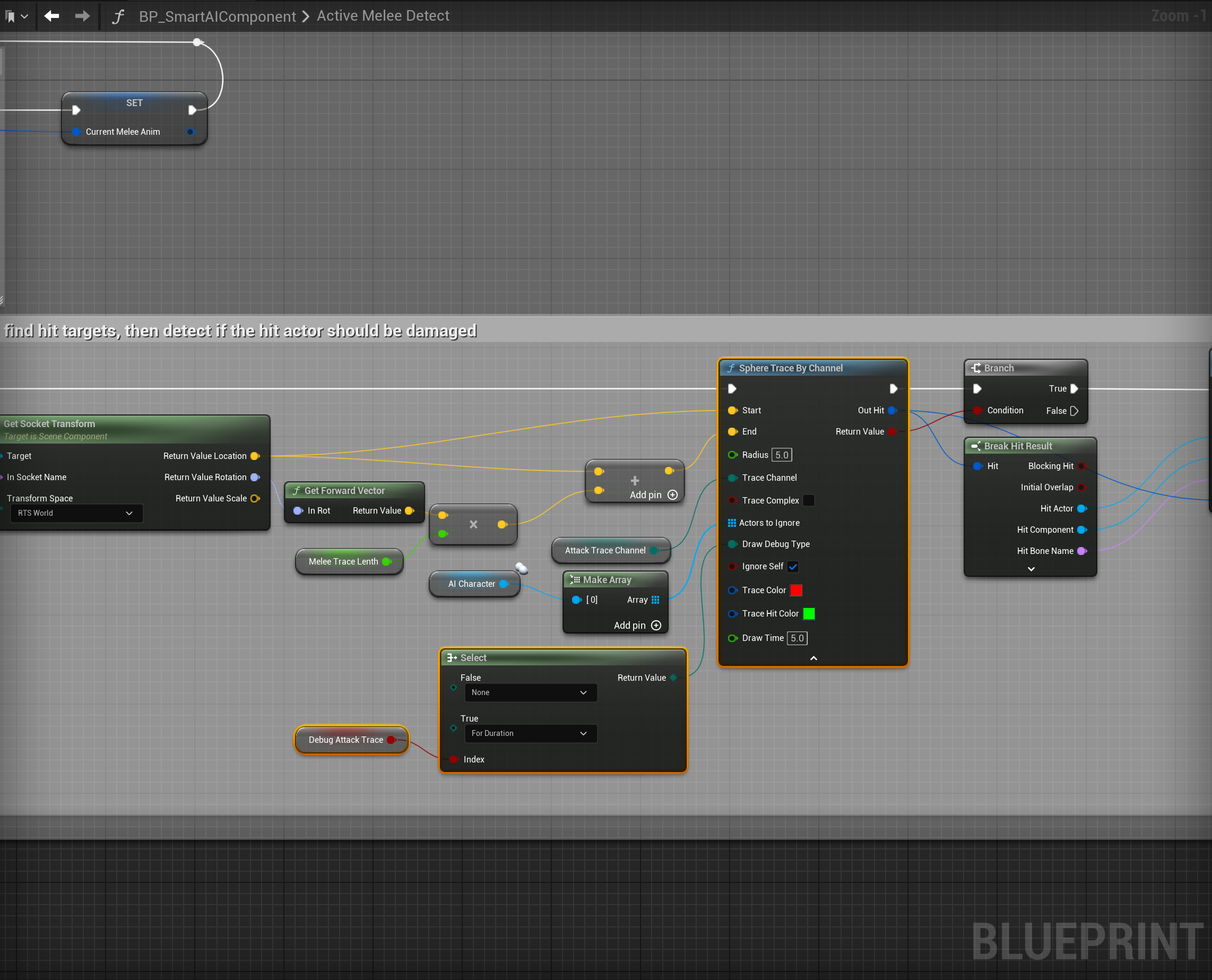Open the red Trace Color swatch

(796, 590)
